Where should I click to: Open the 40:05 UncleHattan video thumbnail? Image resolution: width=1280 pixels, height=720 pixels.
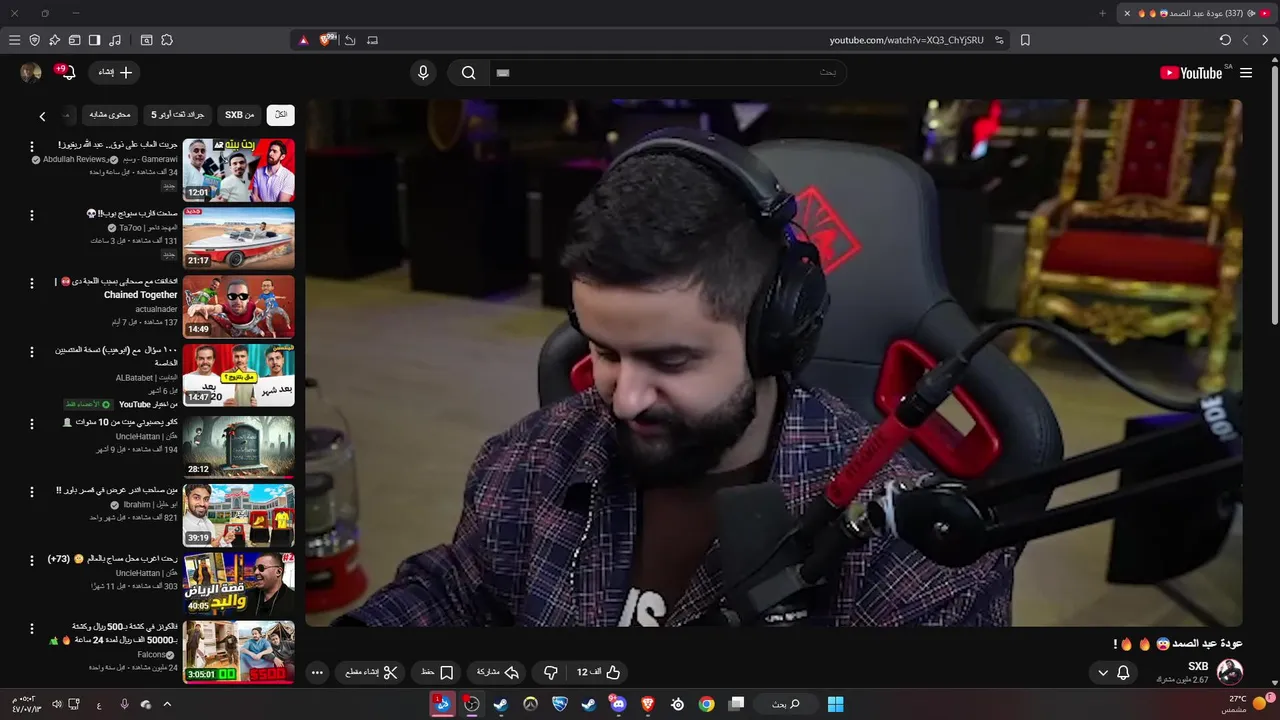[x=239, y=583]
